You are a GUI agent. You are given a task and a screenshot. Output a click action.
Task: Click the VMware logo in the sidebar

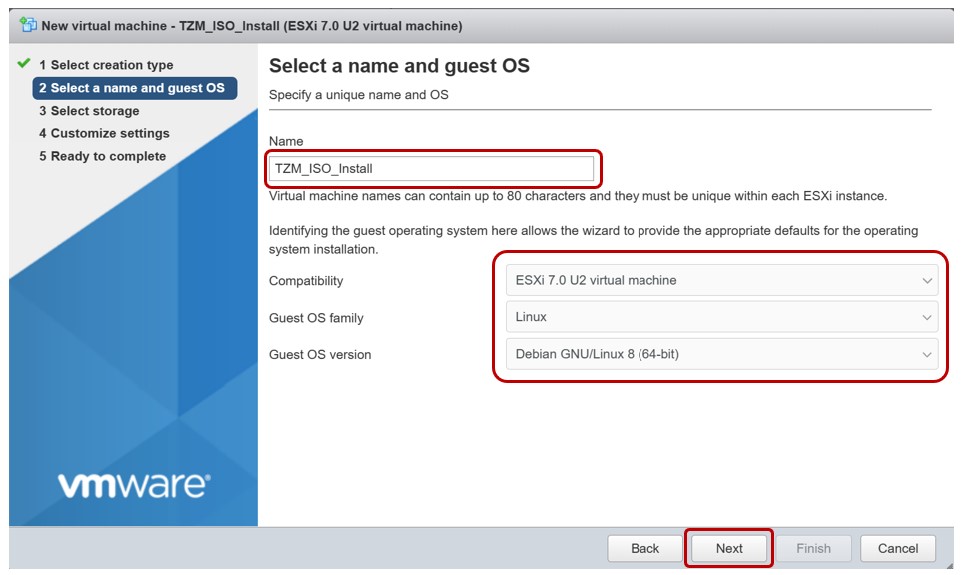pos(133,486)
